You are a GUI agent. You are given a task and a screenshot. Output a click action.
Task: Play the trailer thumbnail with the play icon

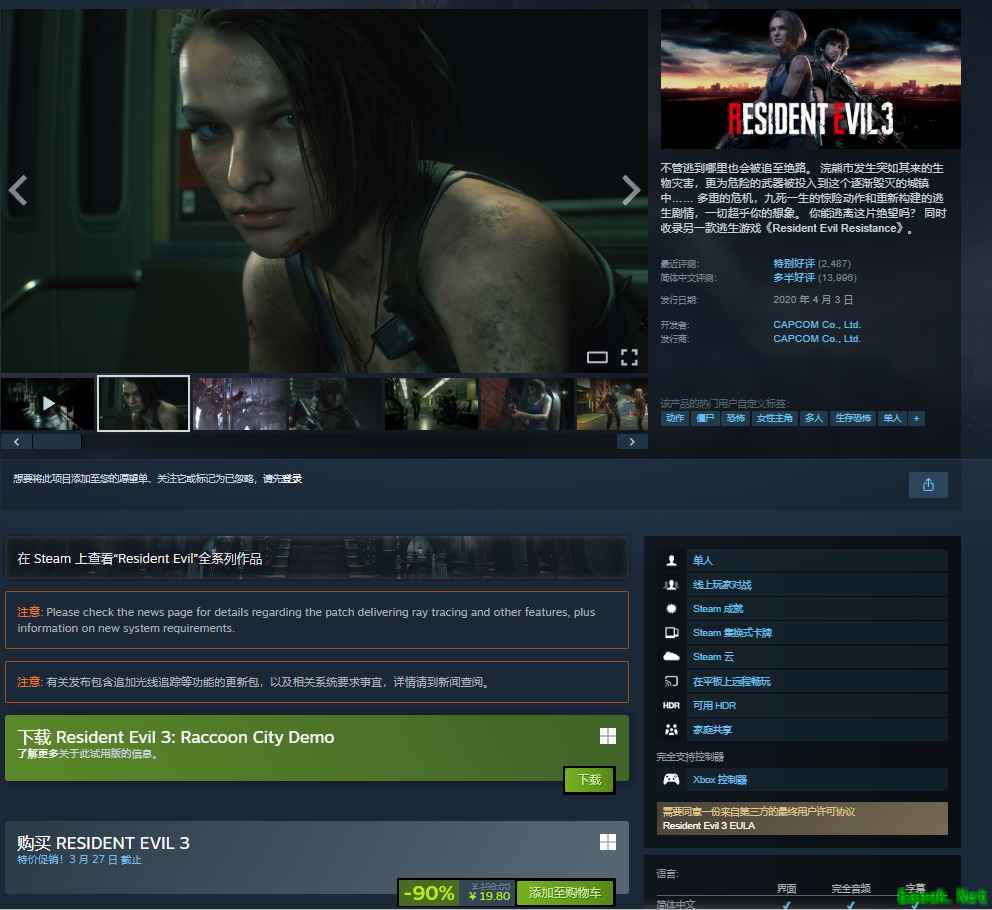(x=47, y=403)
